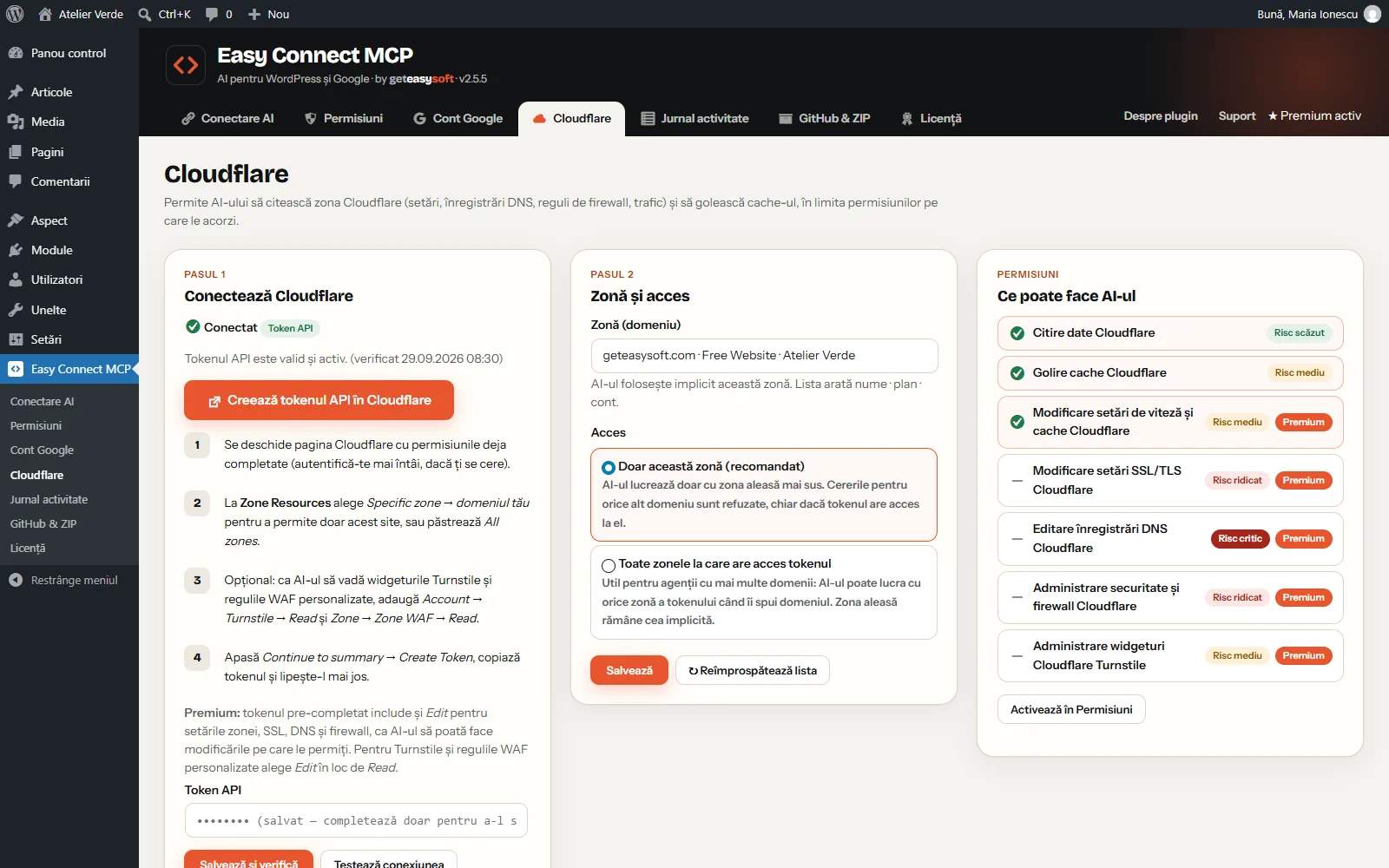Click Salvează și verifică button
The height and width of the screenshot is (868, 1389).
248,859
